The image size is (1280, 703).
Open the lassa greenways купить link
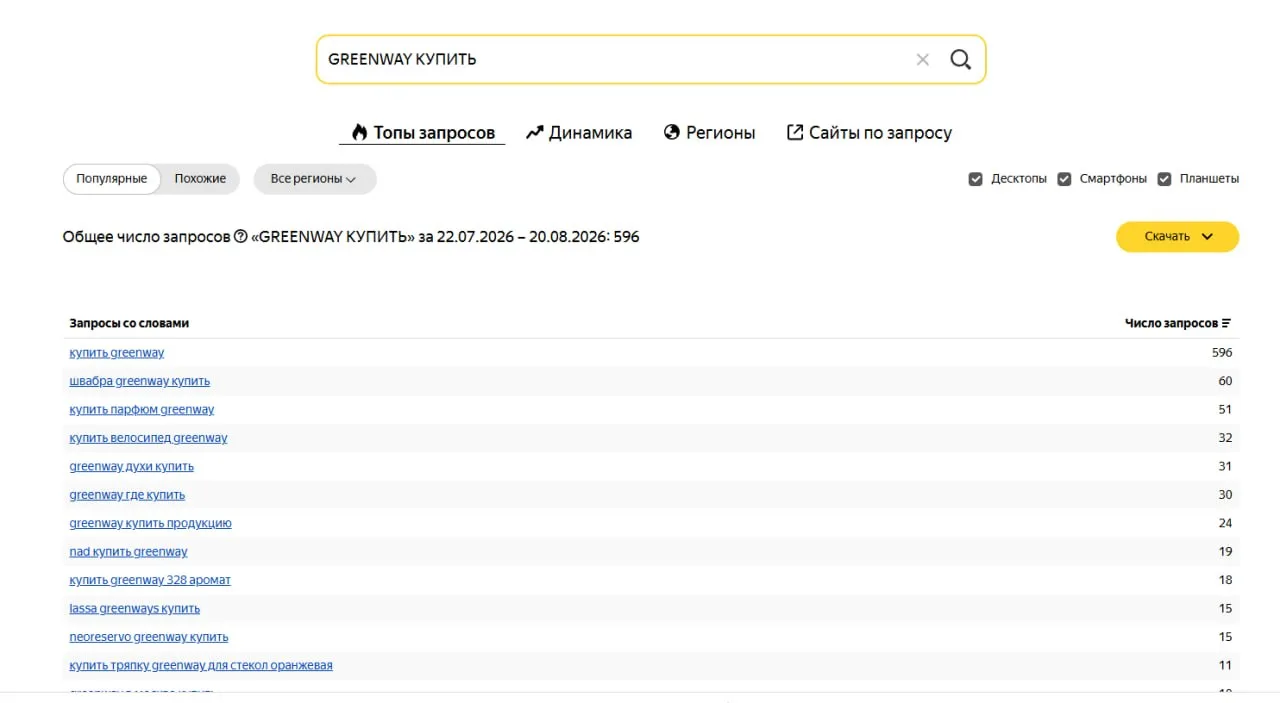click(x=135, y=609)
